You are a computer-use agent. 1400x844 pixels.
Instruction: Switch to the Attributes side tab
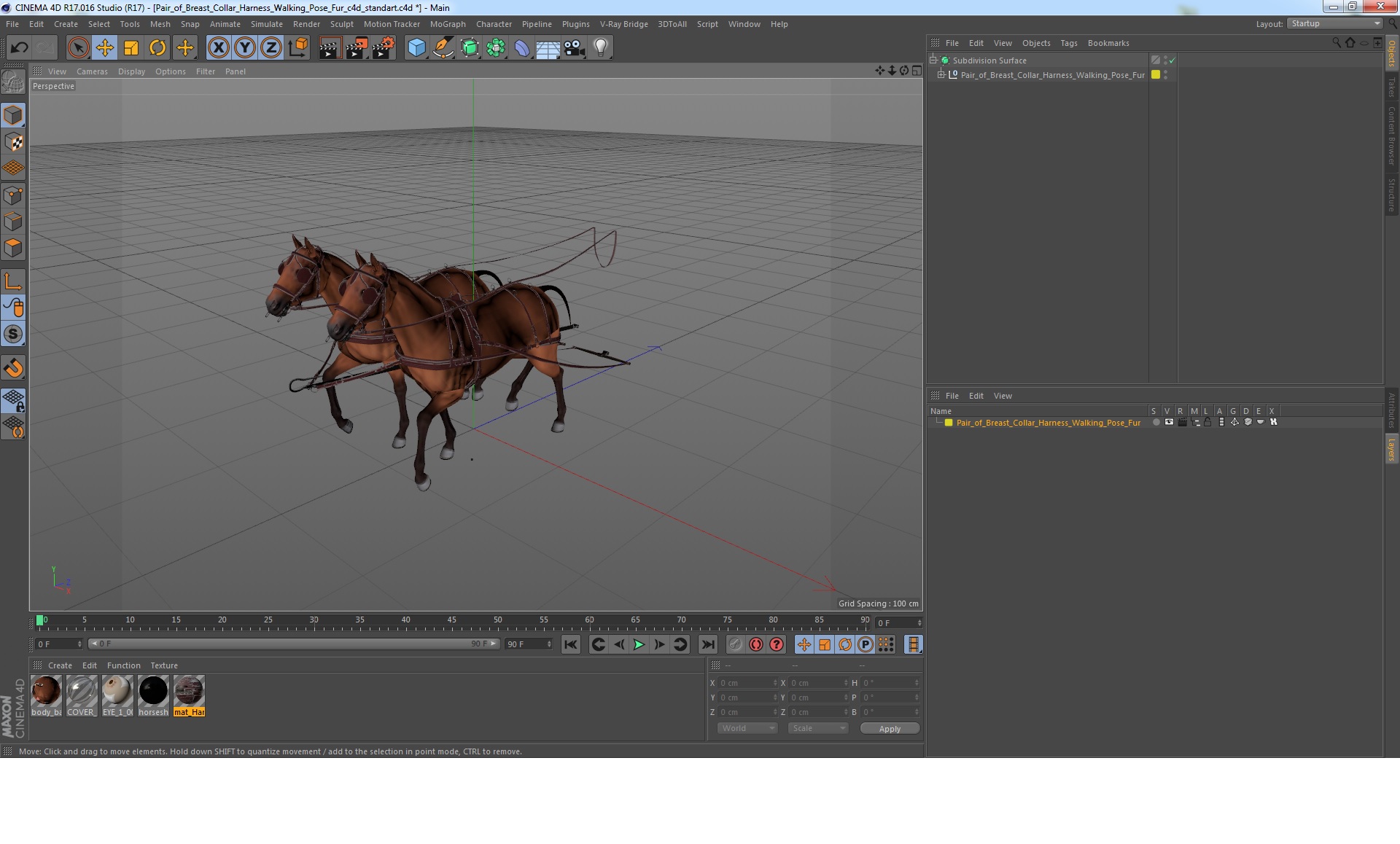coord(1391,410)
